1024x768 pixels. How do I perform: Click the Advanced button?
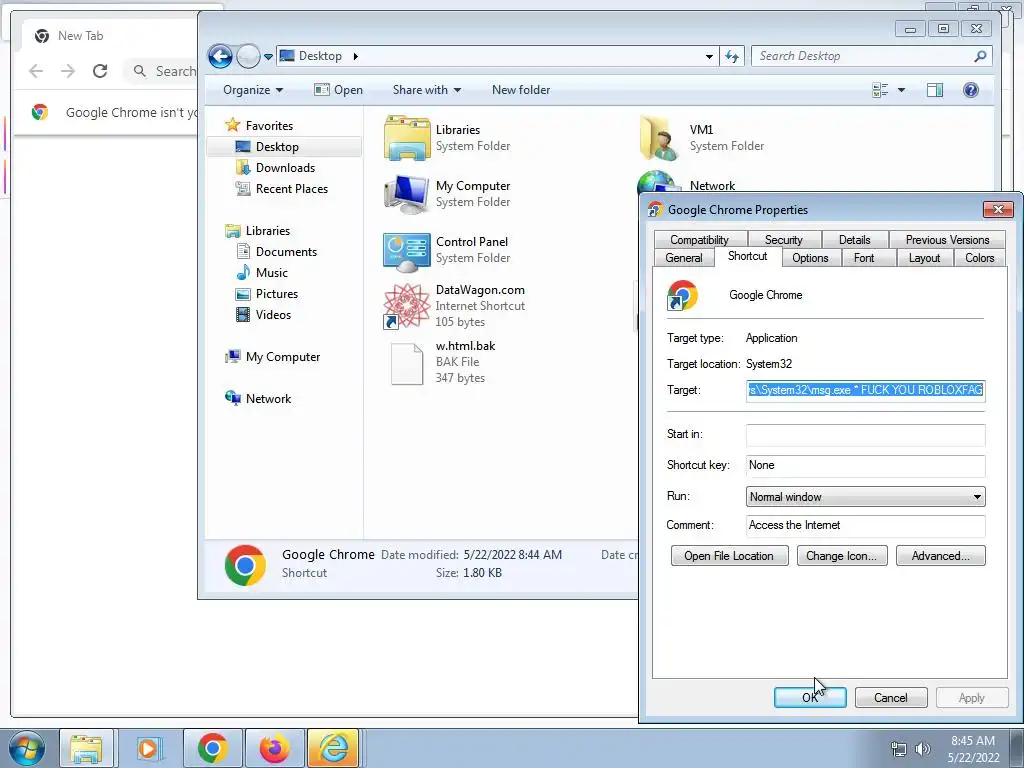(x=940, y=556)
